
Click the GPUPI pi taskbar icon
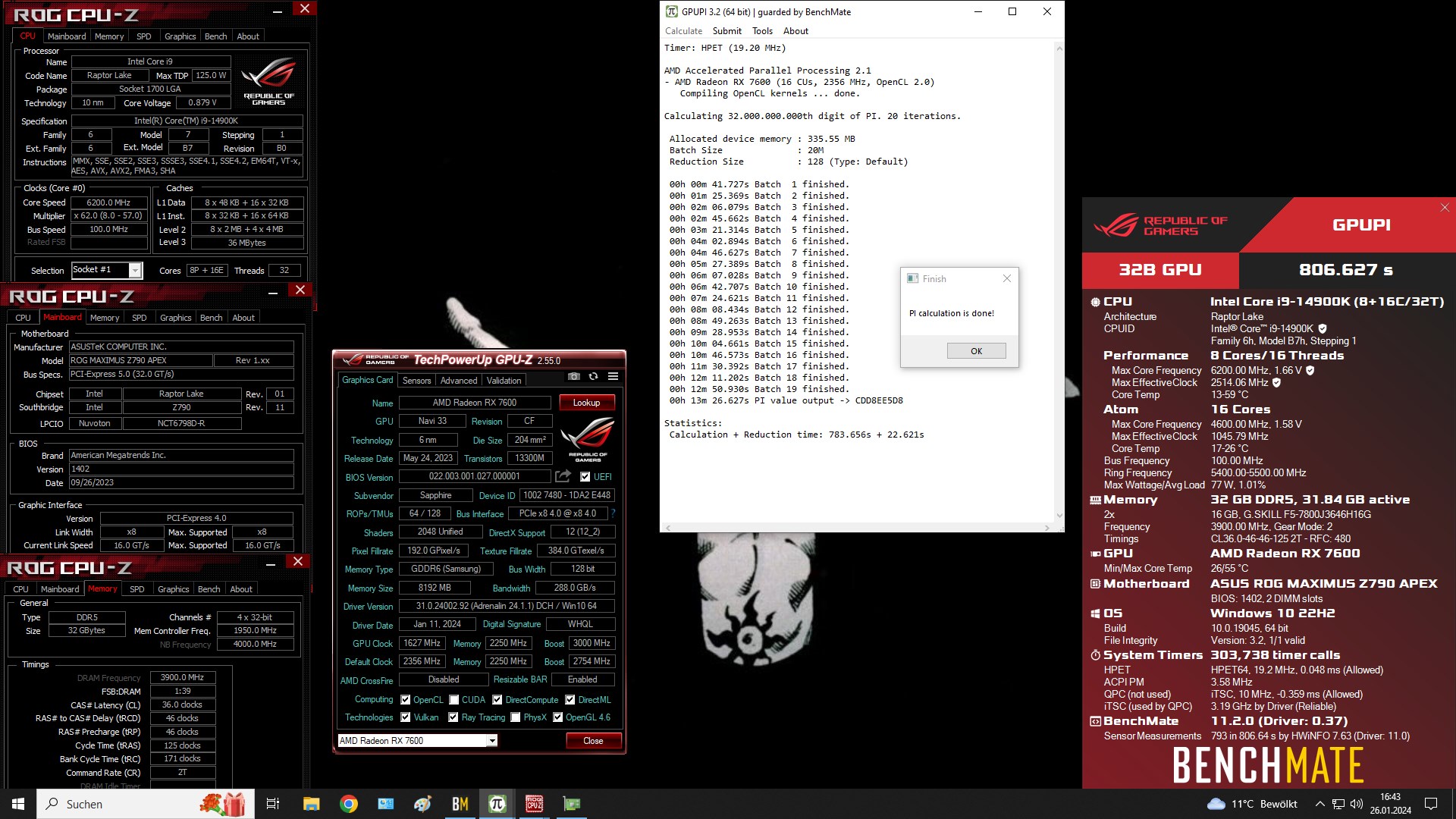coord(497,804)
